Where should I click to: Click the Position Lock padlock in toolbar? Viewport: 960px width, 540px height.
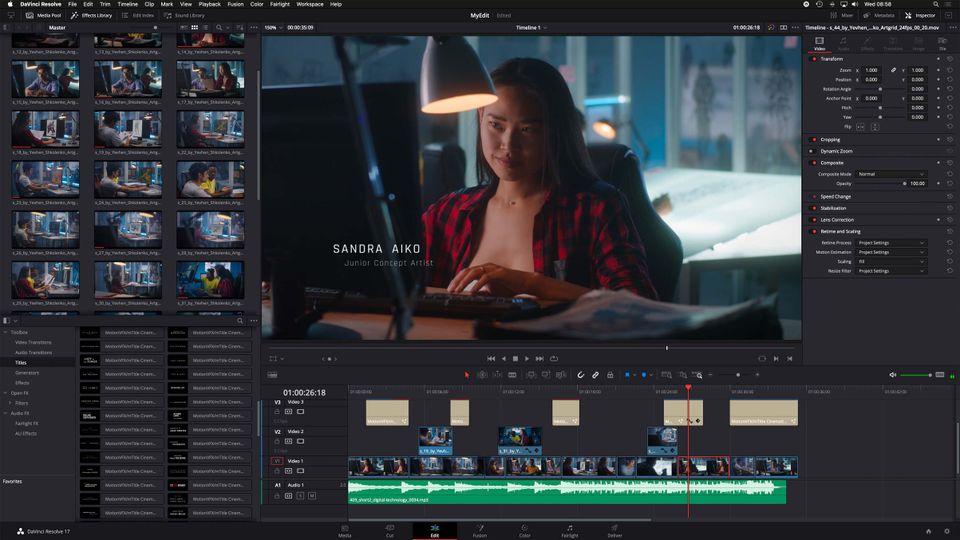[x=610, y=375]
